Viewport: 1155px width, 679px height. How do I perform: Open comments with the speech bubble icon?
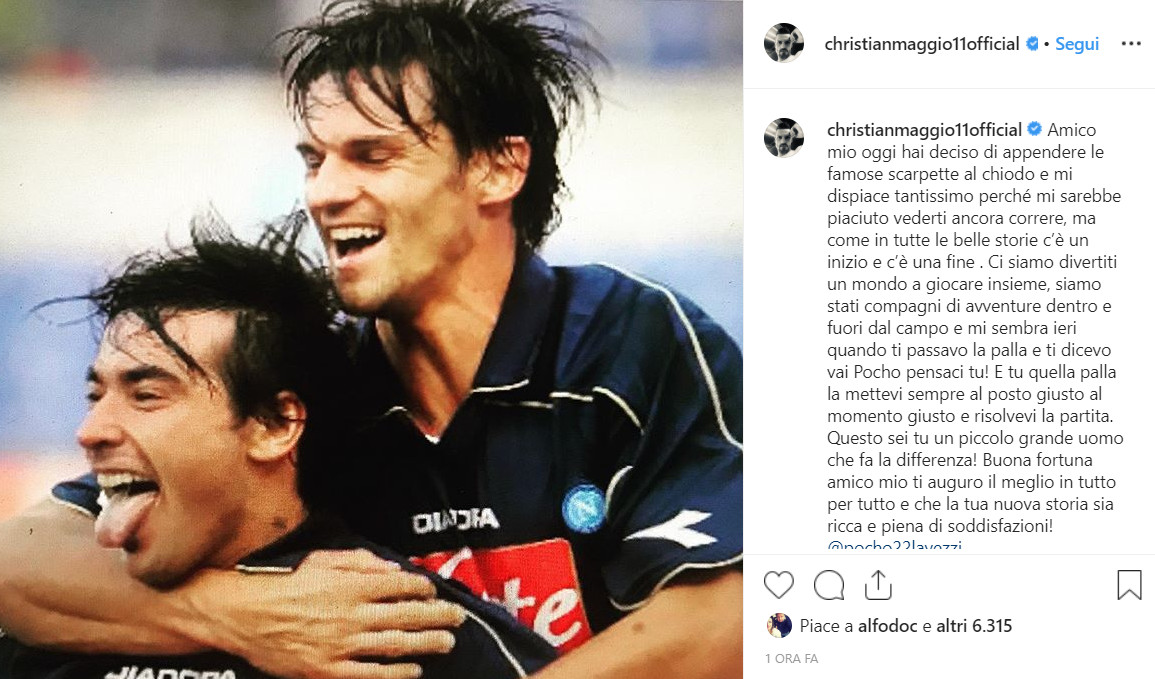click(829, 585)
